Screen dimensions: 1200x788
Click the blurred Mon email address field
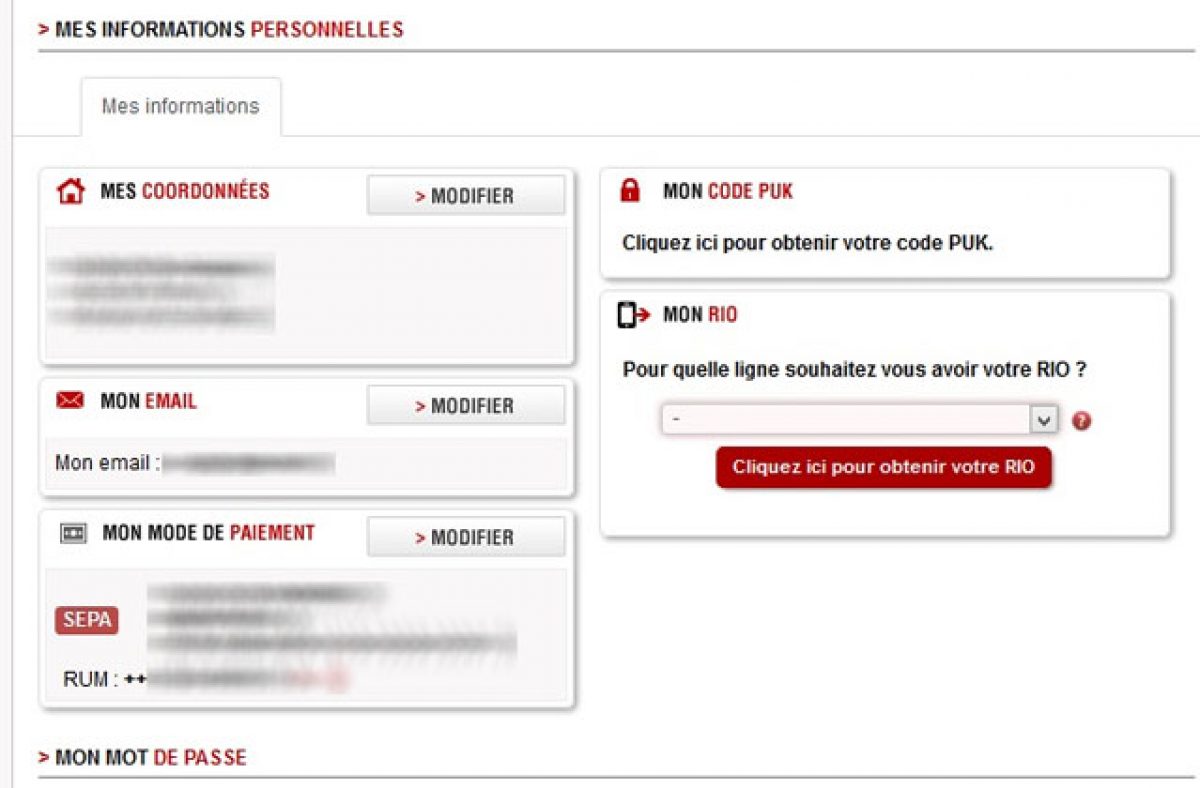248,463
